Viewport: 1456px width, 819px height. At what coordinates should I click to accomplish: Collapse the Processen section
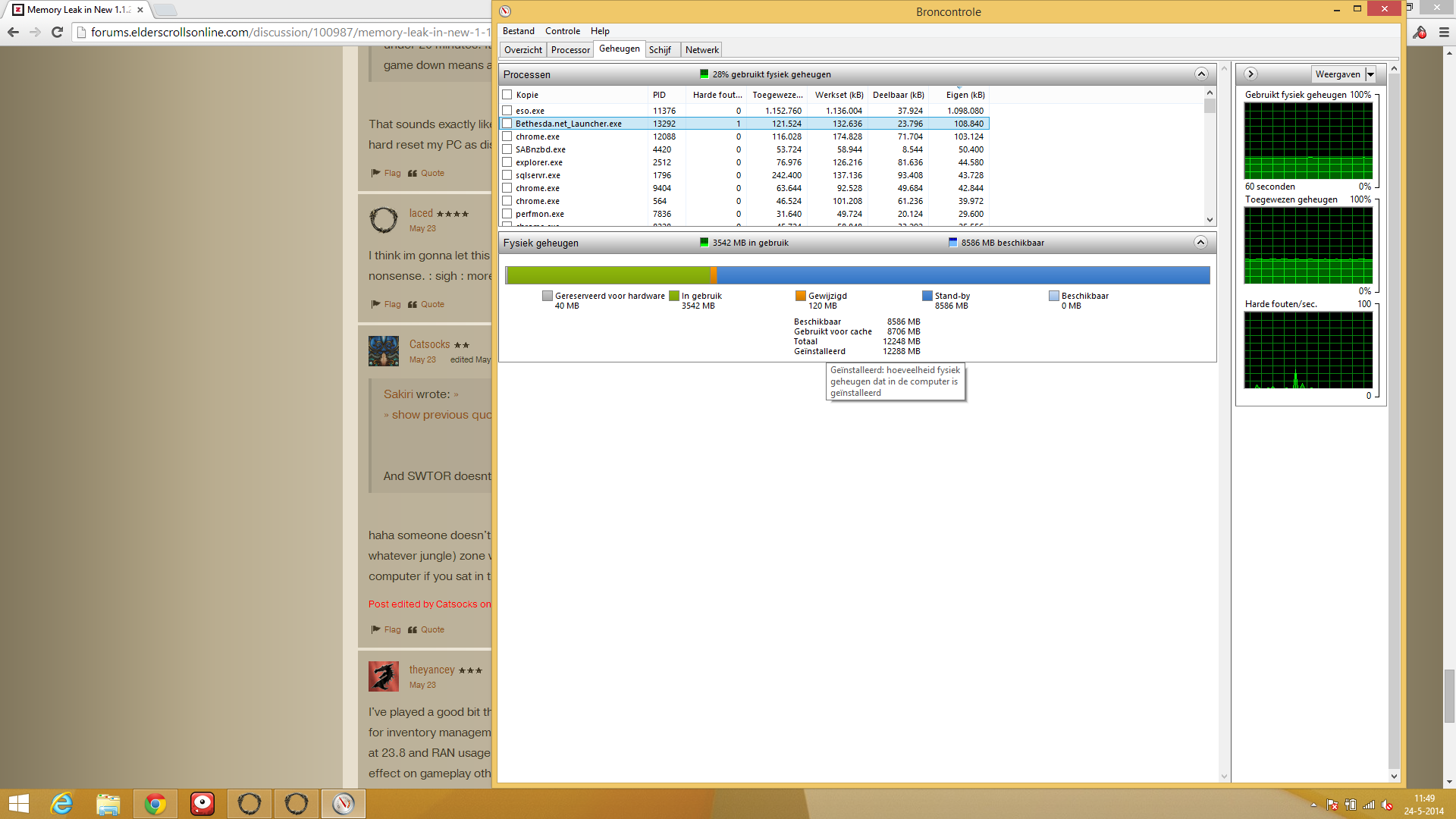(x=1201, y=74)
